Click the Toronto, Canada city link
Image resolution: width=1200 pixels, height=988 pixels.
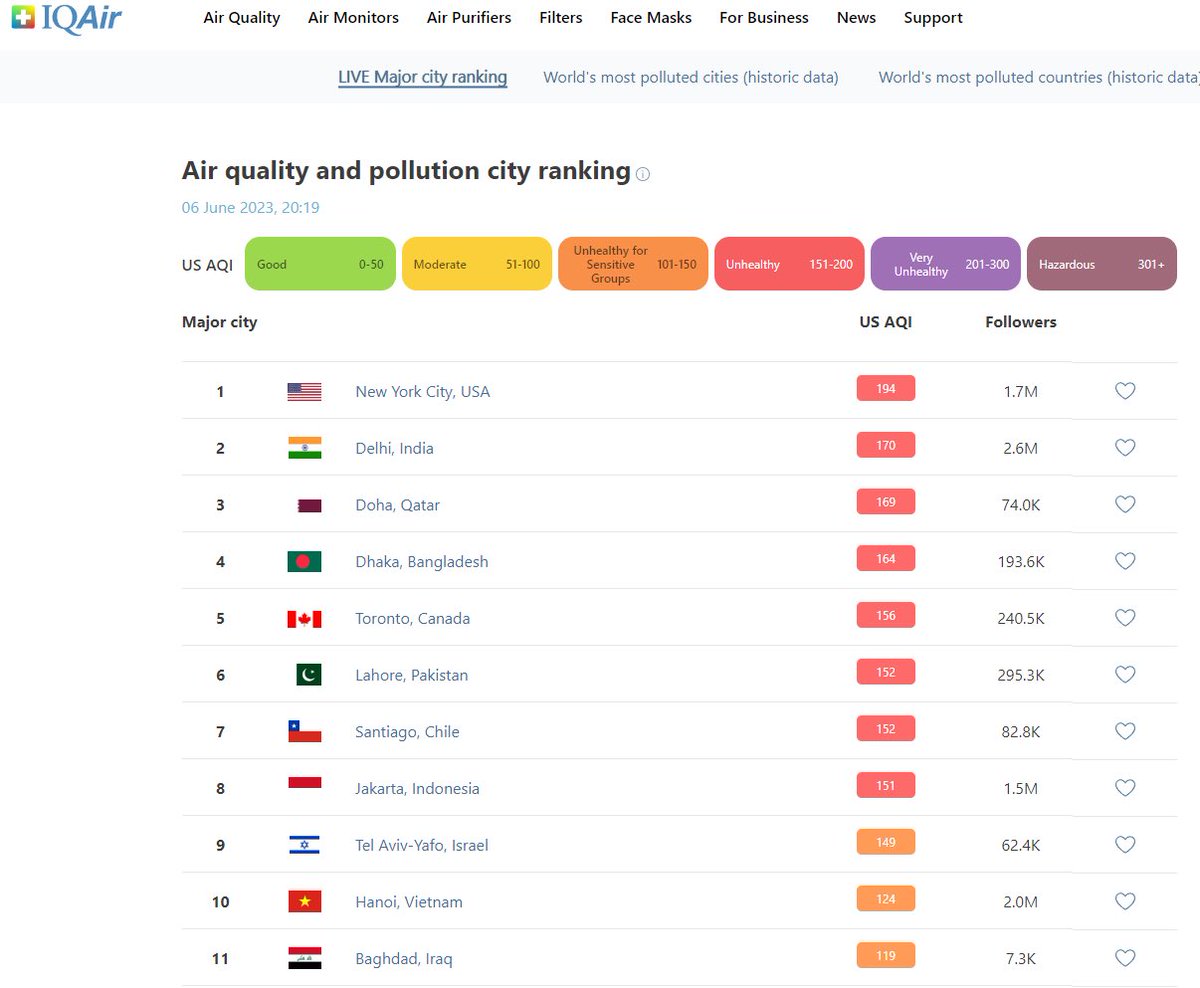(x=412, y=618)
